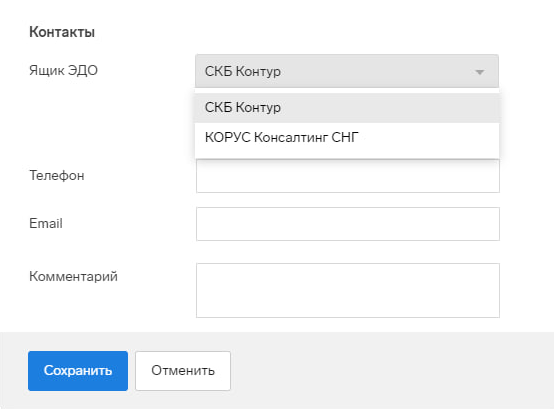Click the highlighted first item in dropdown list
The image size is (554, 409).
pos(347,107)
